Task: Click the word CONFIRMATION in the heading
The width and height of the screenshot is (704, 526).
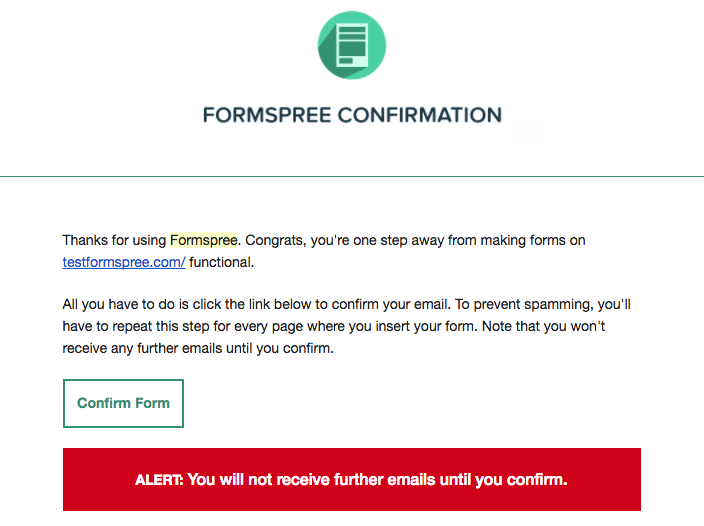Action: coord(420,115)
